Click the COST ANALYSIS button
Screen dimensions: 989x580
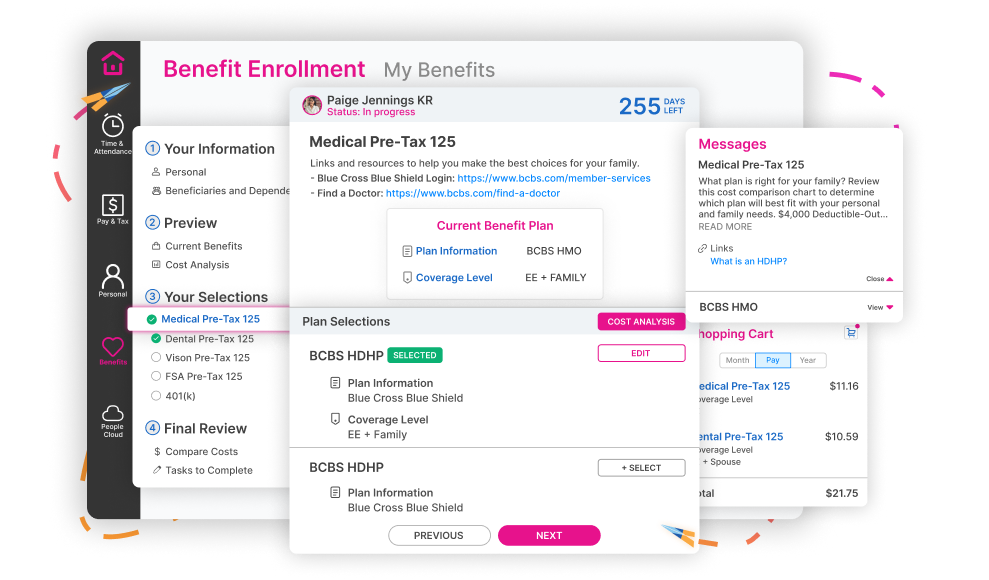tap(641, 322)
